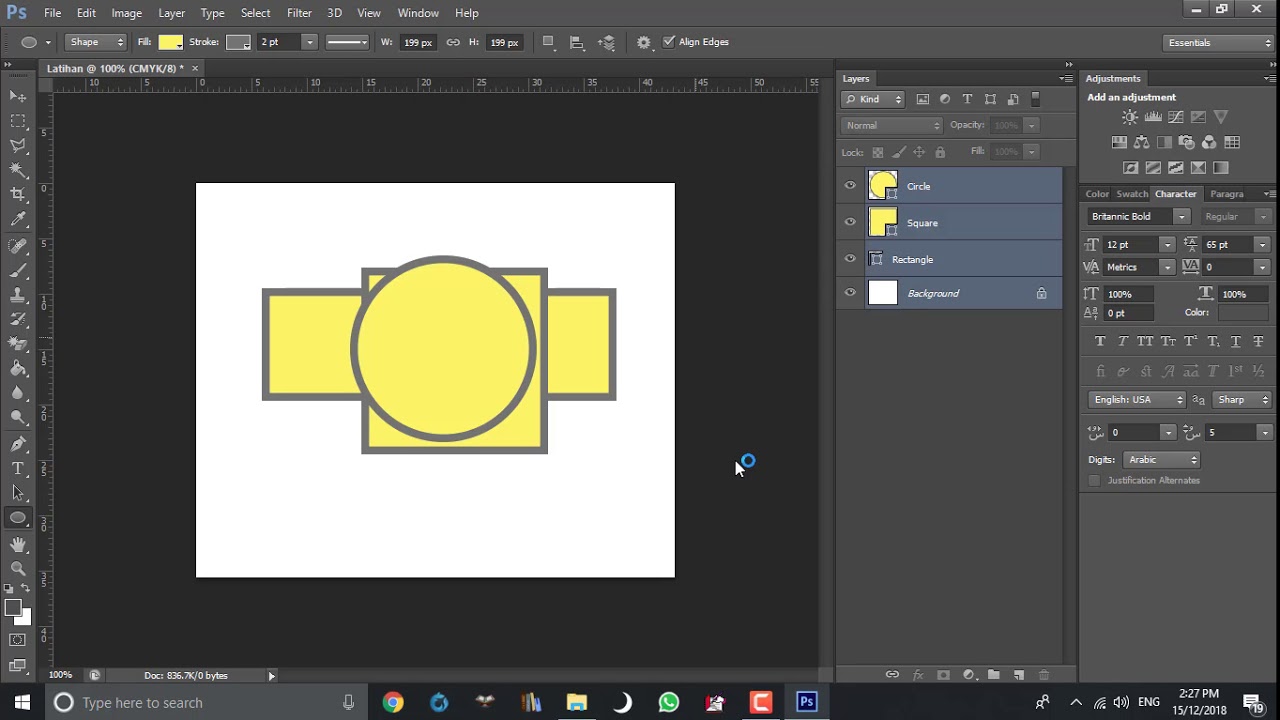The width and height of the screenshot is (1280, 720).
Task: Open the English: USA language dropdown
Action: click(1137, 399)
